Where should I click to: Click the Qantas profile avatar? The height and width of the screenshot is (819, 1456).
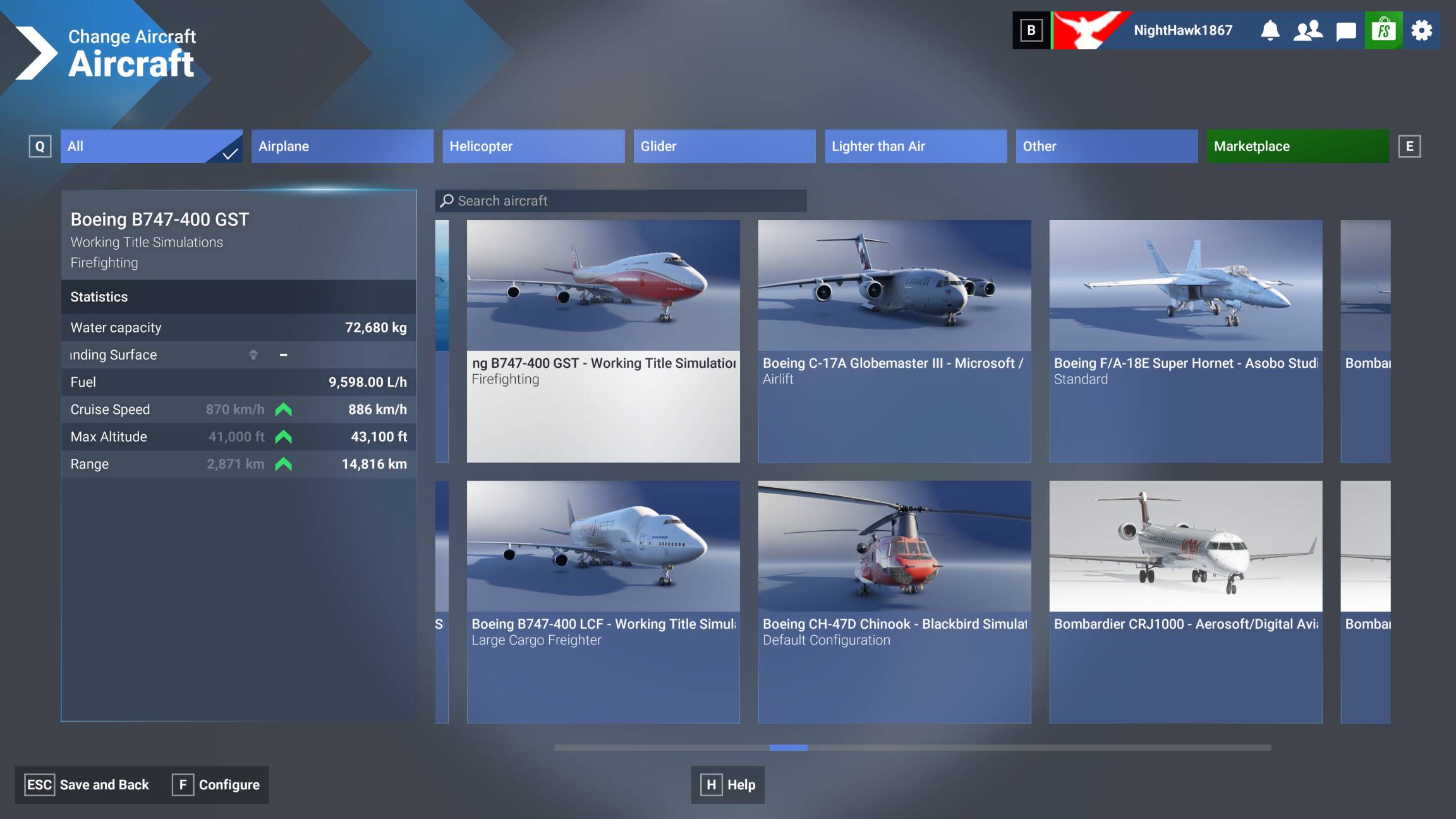tap(1089, 30)
